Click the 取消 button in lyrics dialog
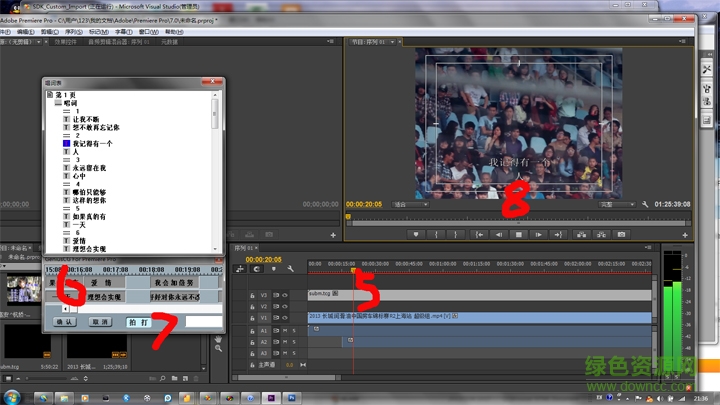Image resolution: width=720 pixels, height=405 pixels. click(x=100, y=322)
